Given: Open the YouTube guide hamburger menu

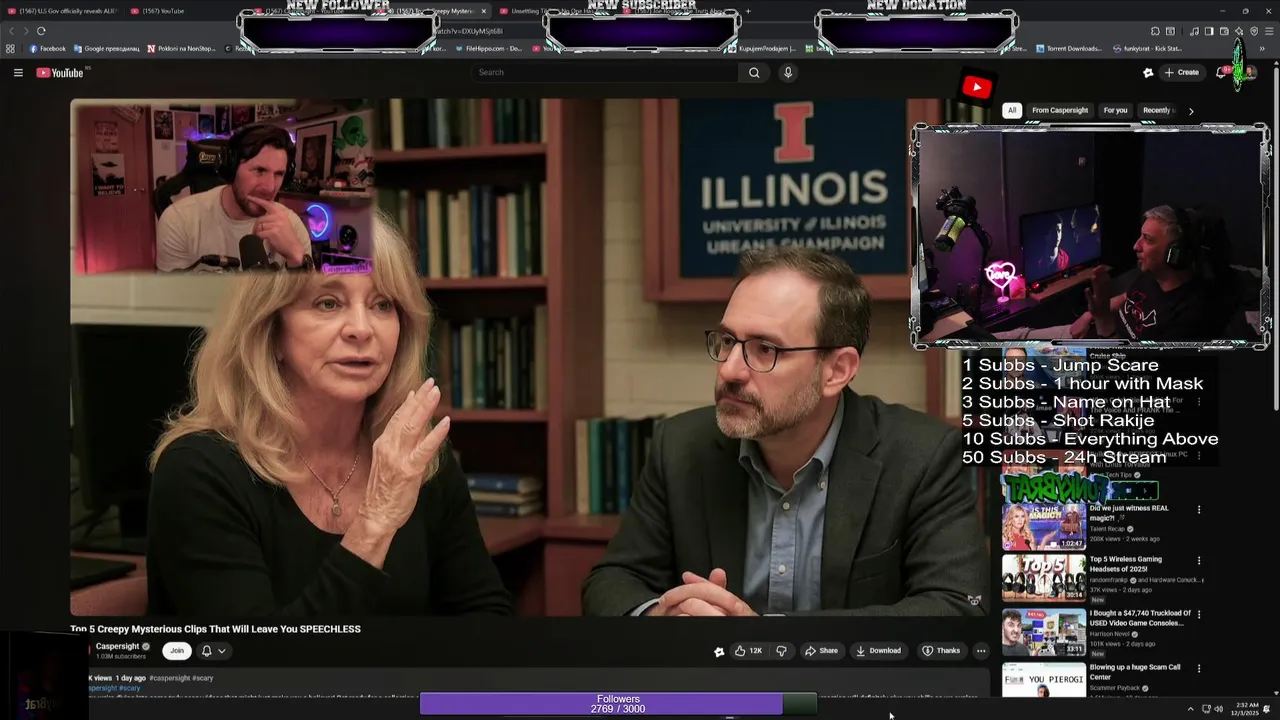Looking at the screenshot, I should (18, 72).
